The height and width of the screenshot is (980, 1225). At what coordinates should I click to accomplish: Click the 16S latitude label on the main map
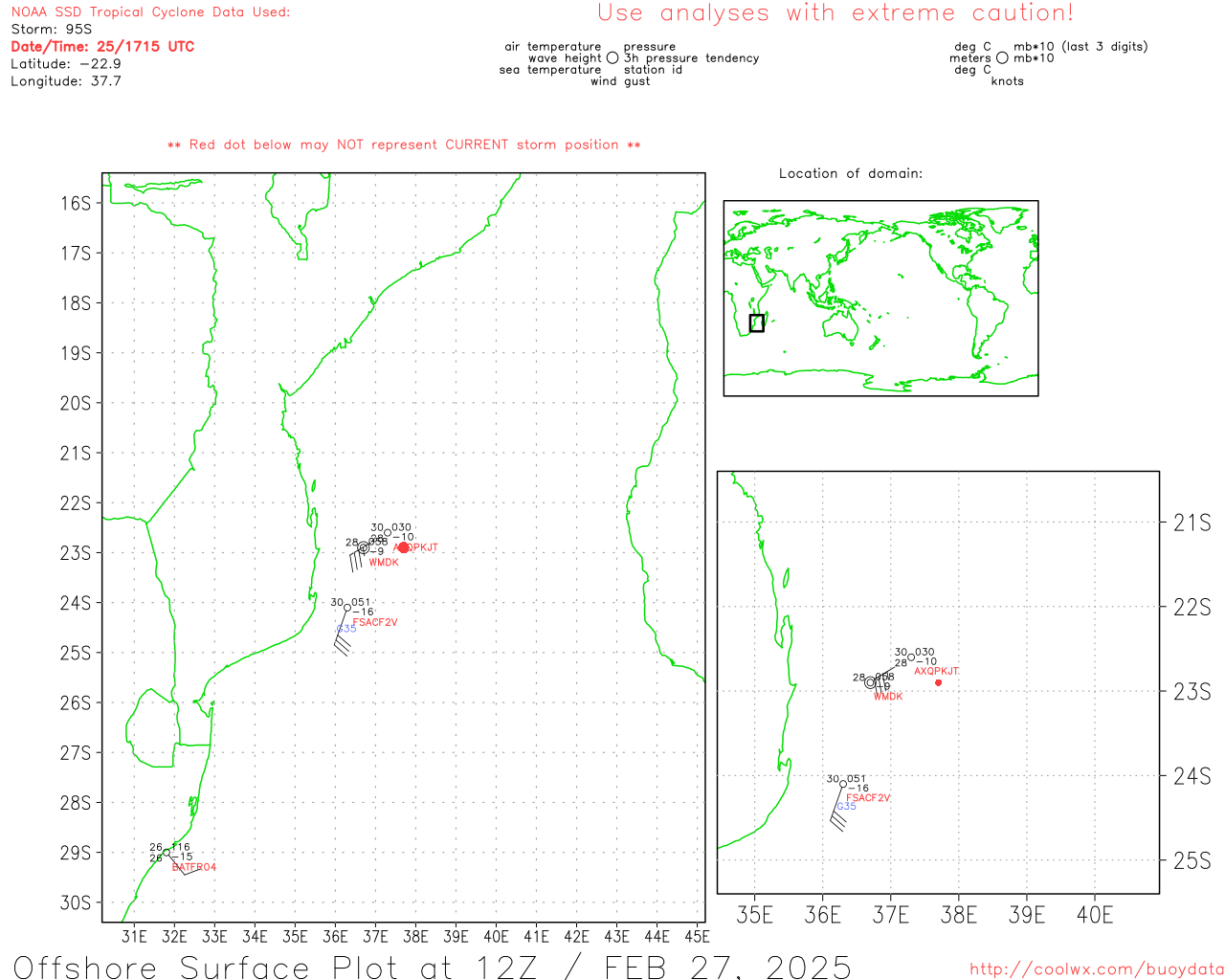click(x=76, y=203)
